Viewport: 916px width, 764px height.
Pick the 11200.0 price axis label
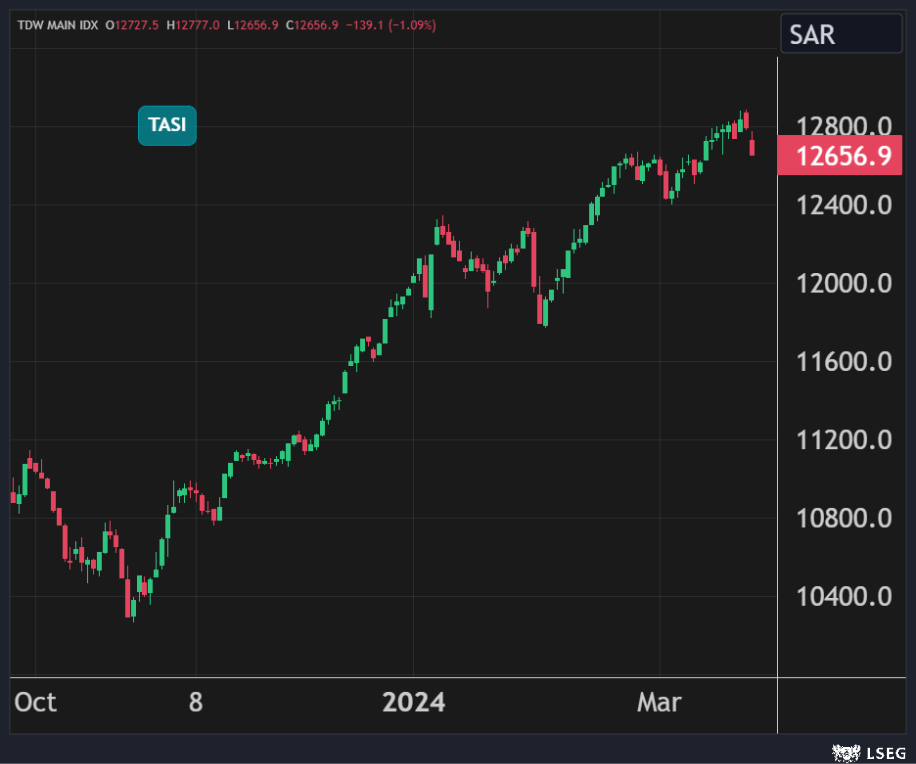point(843,440)
